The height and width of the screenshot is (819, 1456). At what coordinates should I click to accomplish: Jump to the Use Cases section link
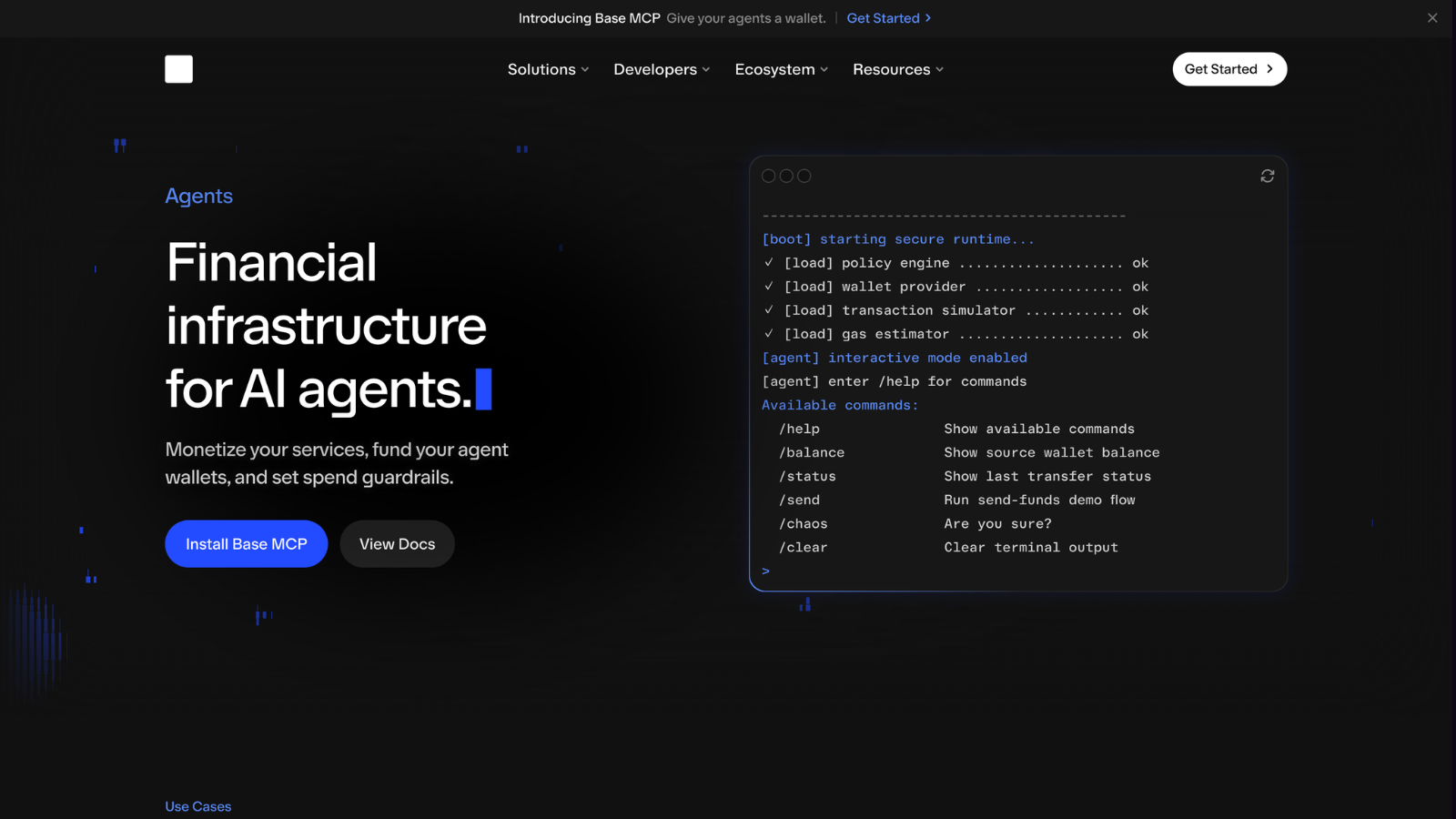pyautogui.click(x=198, y=806)
